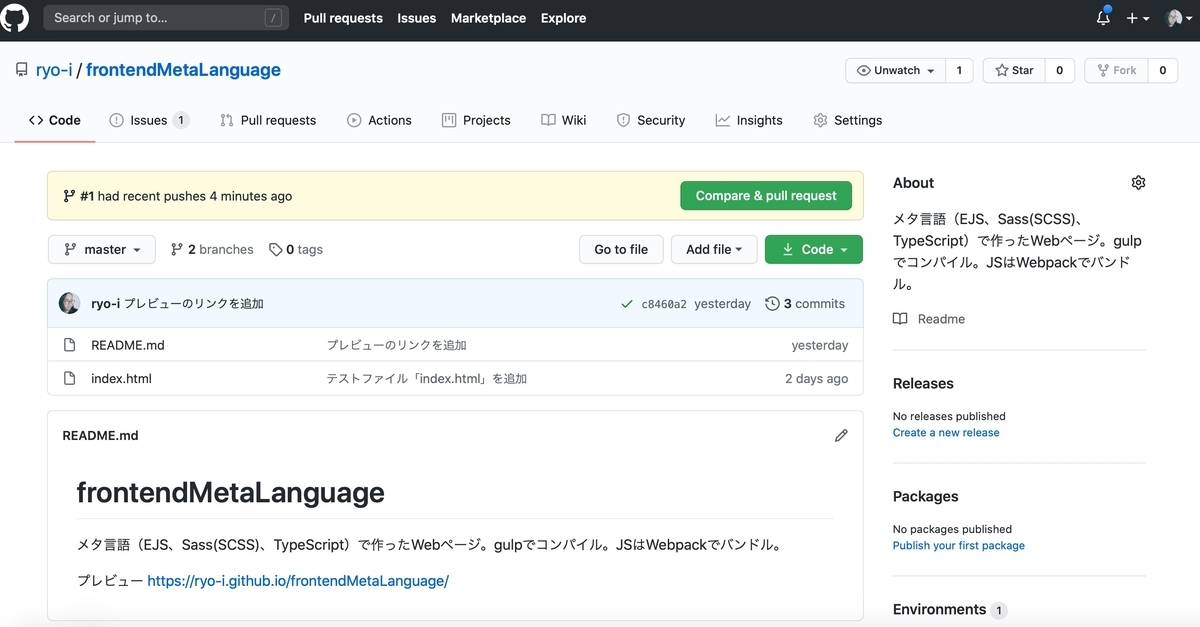View the 2 branches link
Screen dimensions: 1200x627
(x=212, y=250)
